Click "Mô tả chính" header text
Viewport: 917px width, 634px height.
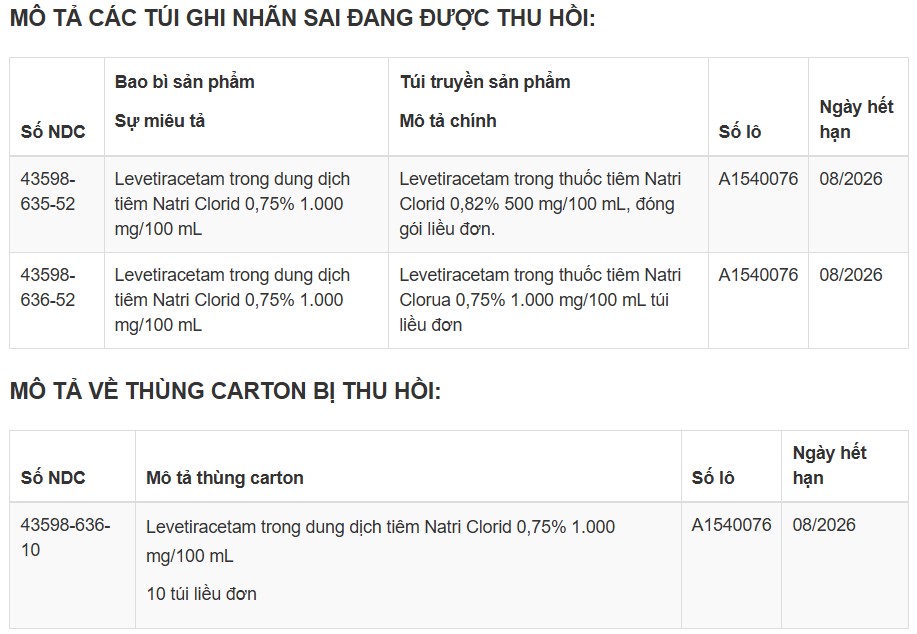click(448, 121)
